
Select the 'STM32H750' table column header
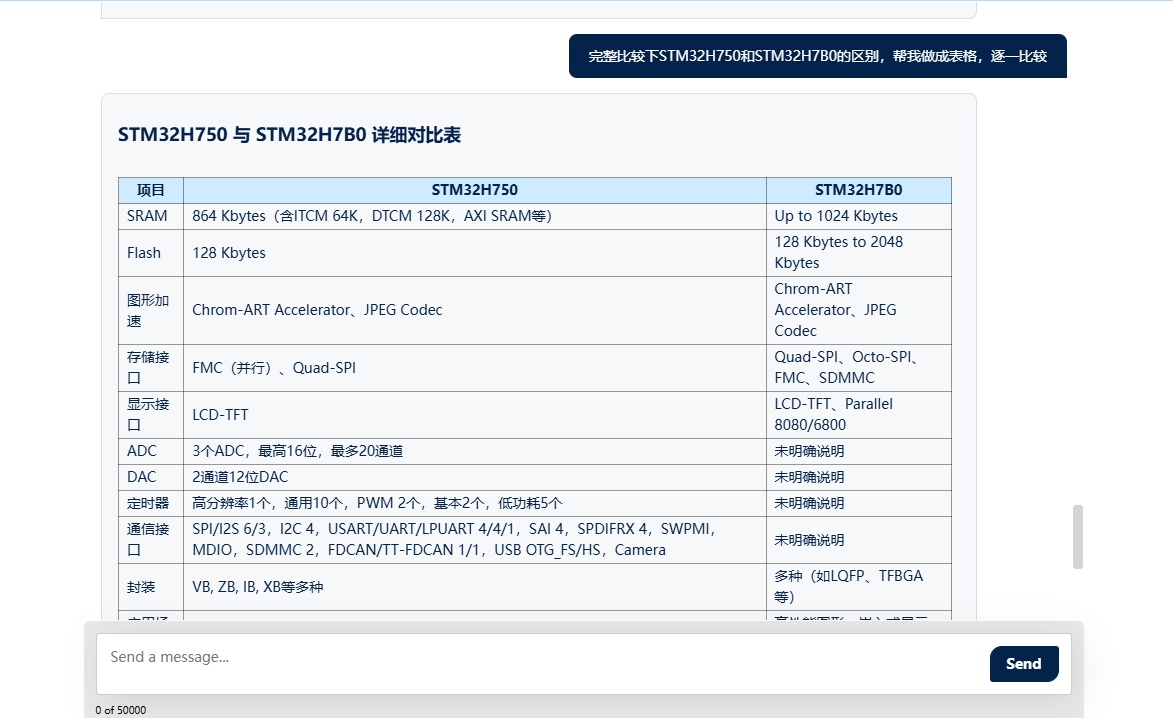[474, 190]
